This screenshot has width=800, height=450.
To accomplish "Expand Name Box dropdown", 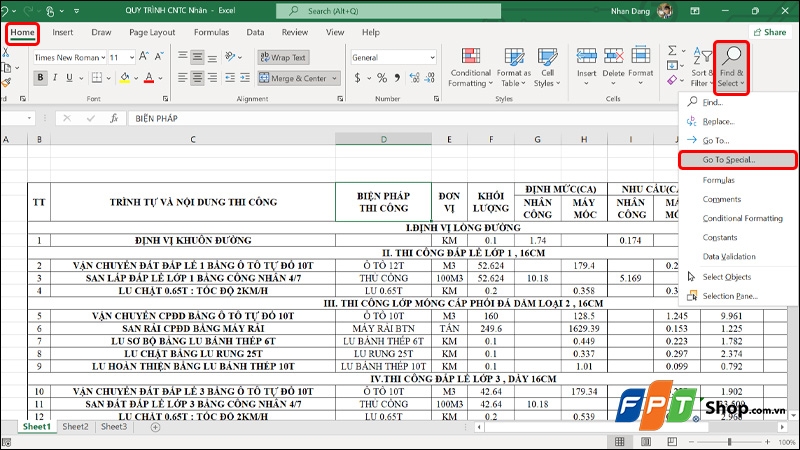I will coord(29,118).
